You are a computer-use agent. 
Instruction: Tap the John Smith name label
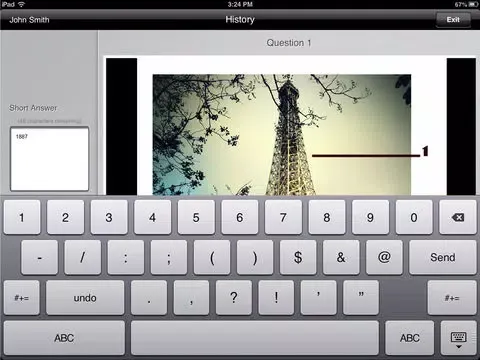pyautogui.click(x=29, y=20)
